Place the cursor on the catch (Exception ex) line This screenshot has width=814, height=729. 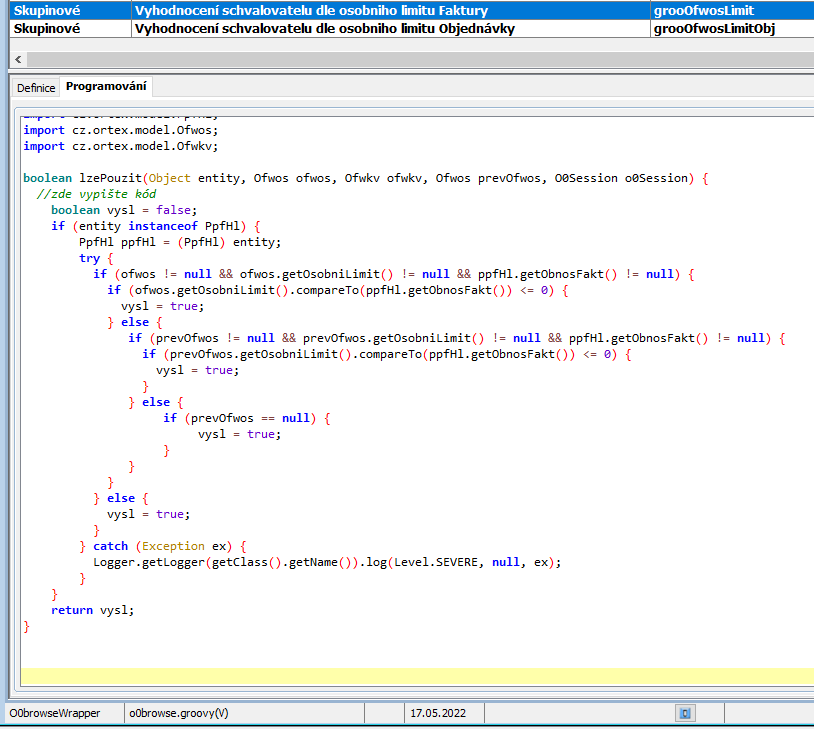click(x=169, y=546)
